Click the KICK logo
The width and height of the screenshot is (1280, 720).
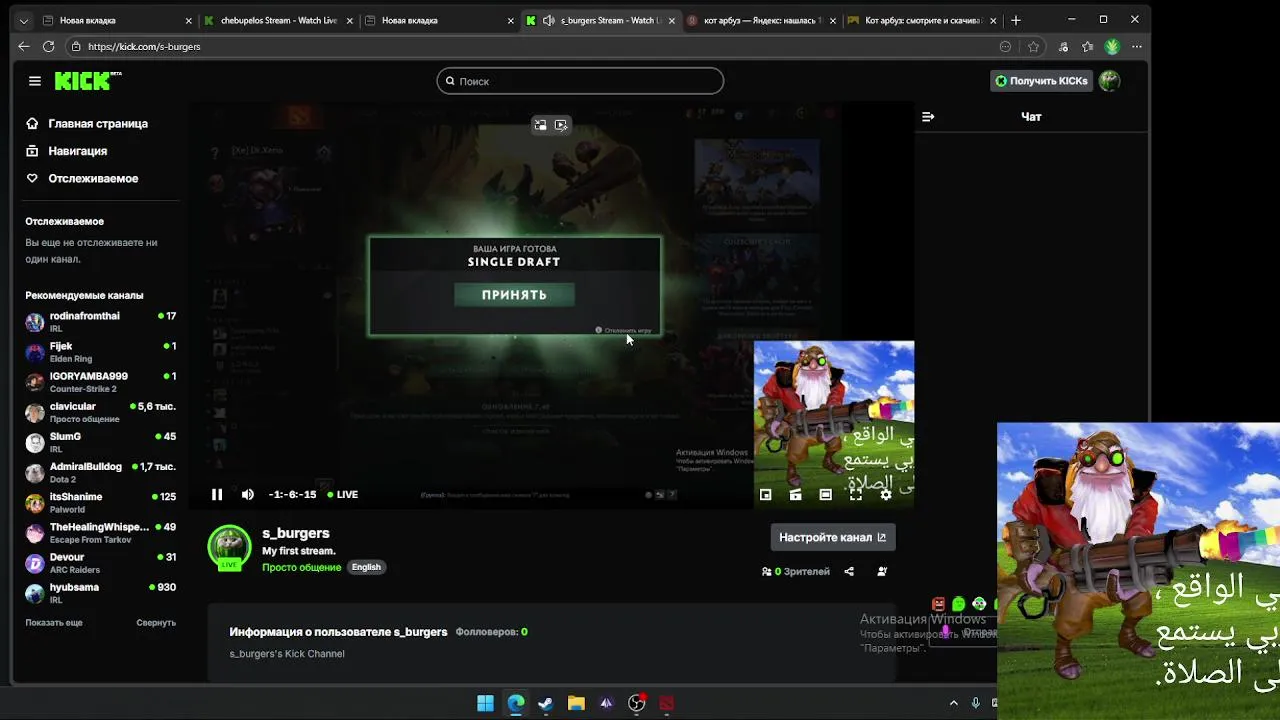coord(87,81)
